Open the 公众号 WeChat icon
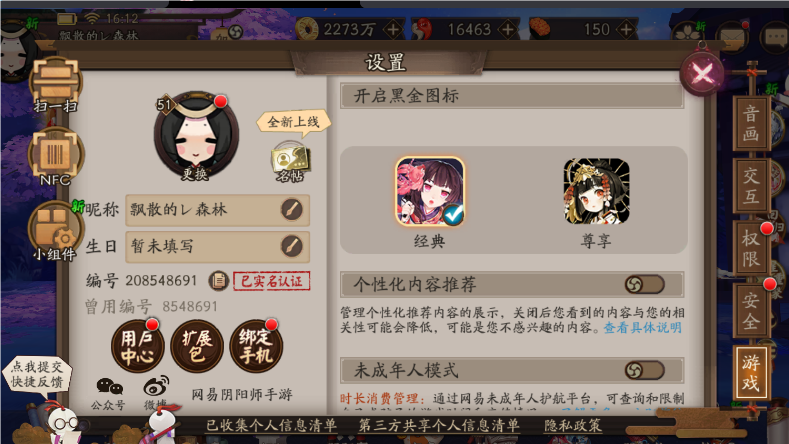The height and width of the screenshot is (444, 789). tap(109, 394)
